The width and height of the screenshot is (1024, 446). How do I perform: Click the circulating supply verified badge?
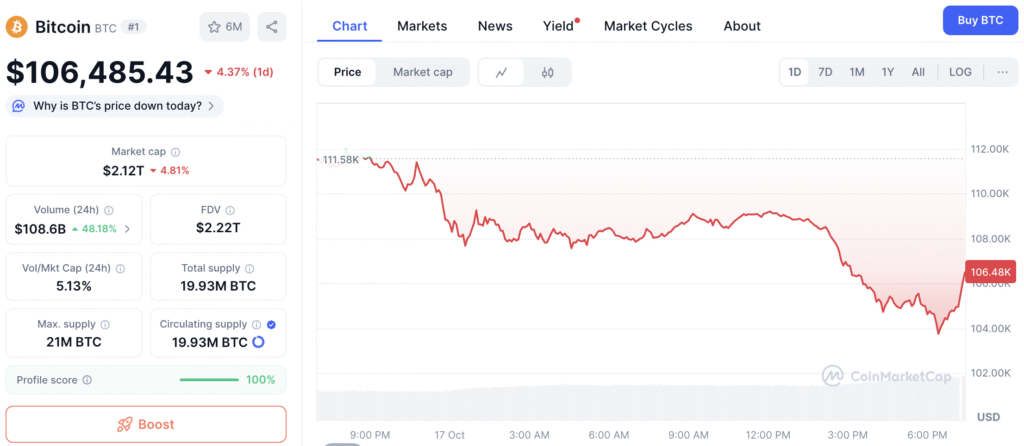[273, 324]
